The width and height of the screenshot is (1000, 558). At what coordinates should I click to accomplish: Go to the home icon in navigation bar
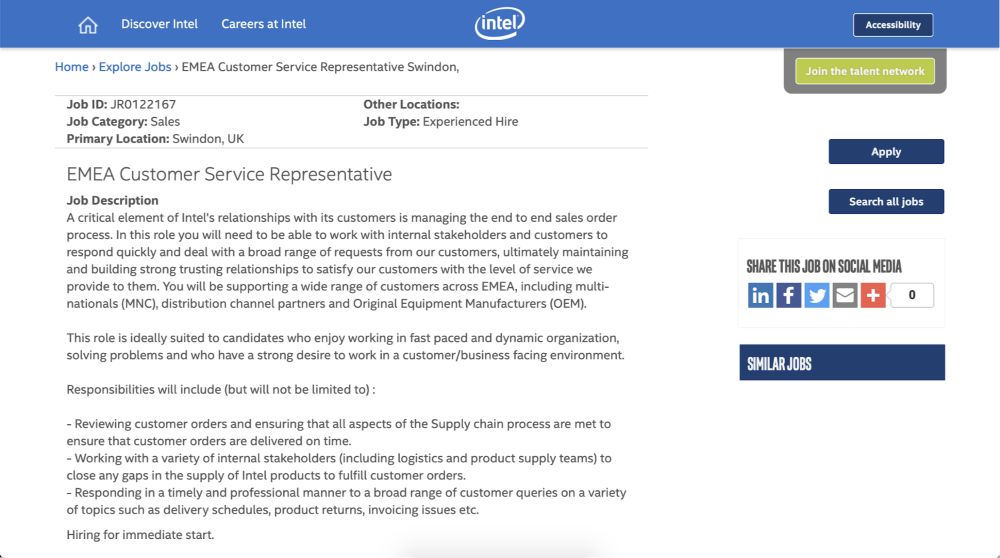tap(88, 25)
